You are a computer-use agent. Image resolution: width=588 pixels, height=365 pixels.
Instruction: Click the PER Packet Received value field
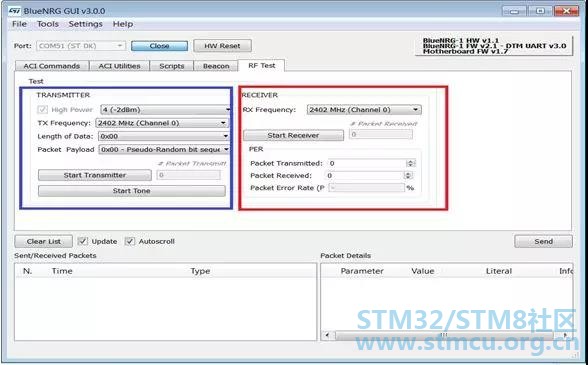(x=364, y=175)
